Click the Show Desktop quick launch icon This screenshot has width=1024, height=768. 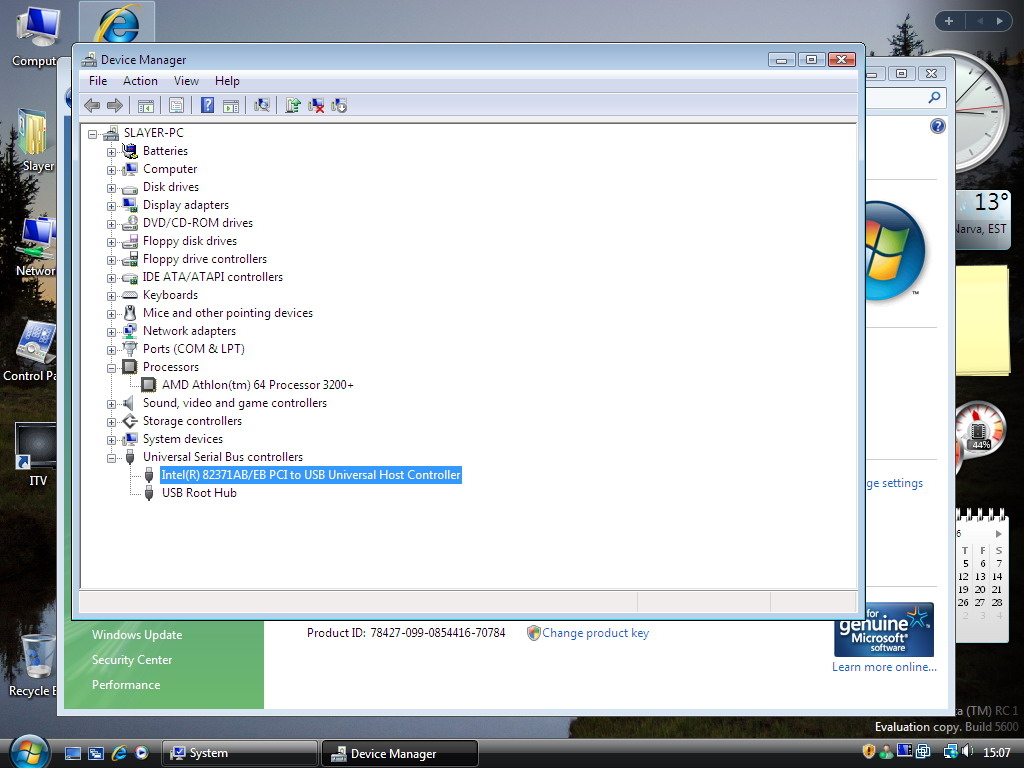[73, 753]
